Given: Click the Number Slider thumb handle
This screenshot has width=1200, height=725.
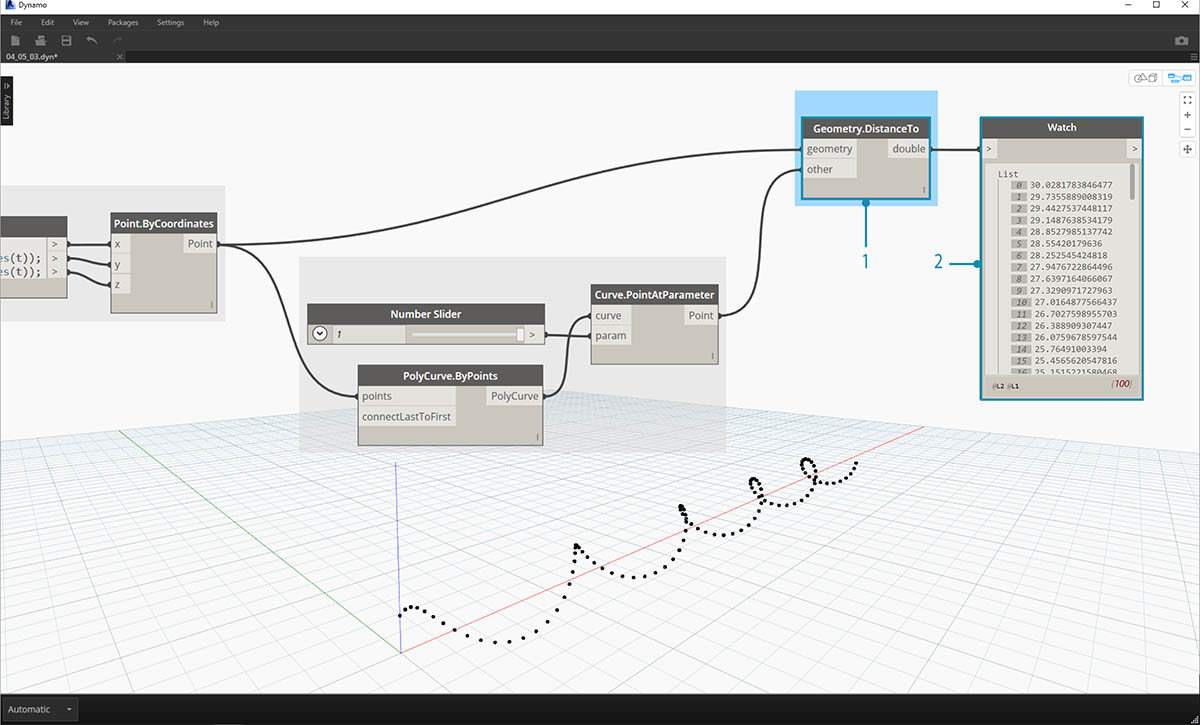Looking at the screenshot, I should (x=520, y=334).
